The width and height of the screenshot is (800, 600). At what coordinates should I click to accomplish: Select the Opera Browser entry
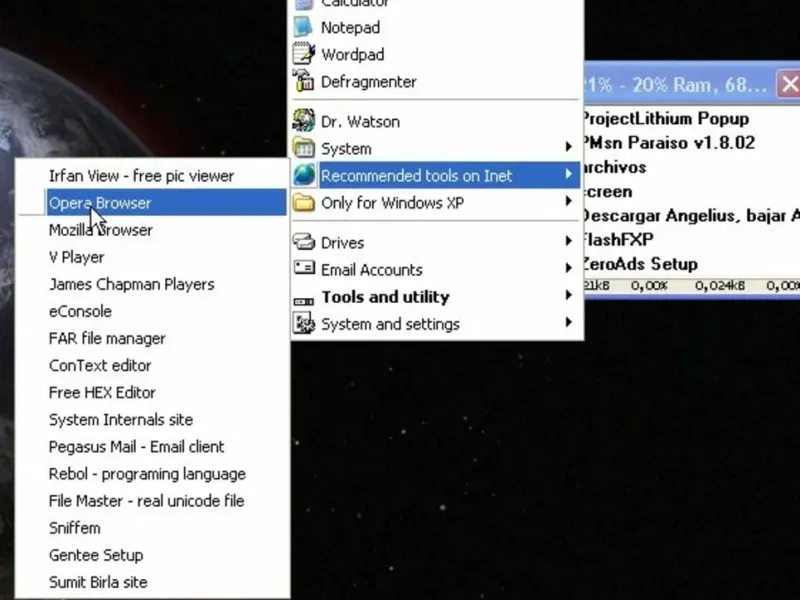pyautogui.click(x=153, y=203)
